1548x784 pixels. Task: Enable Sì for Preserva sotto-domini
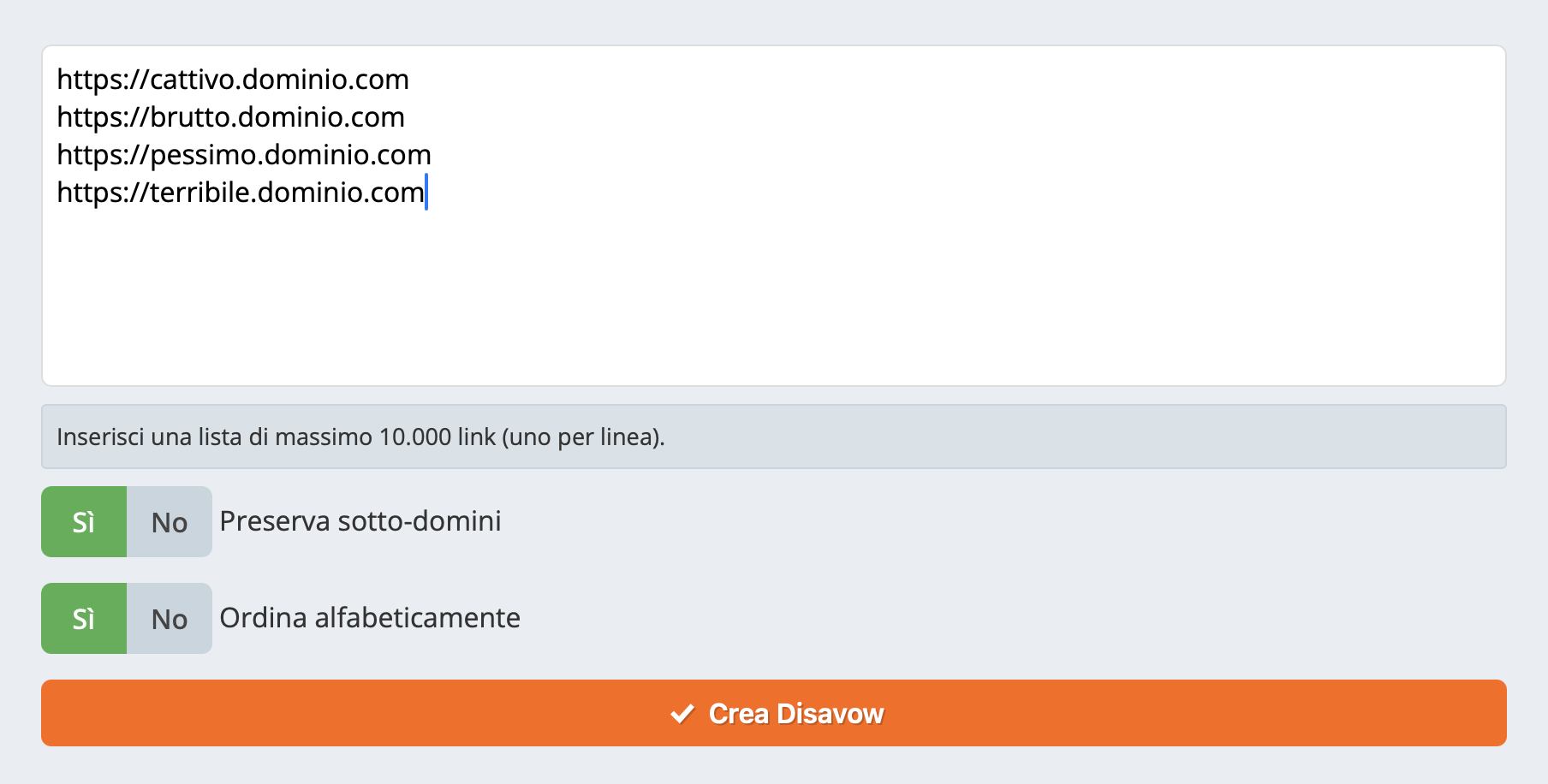(84, 522)
